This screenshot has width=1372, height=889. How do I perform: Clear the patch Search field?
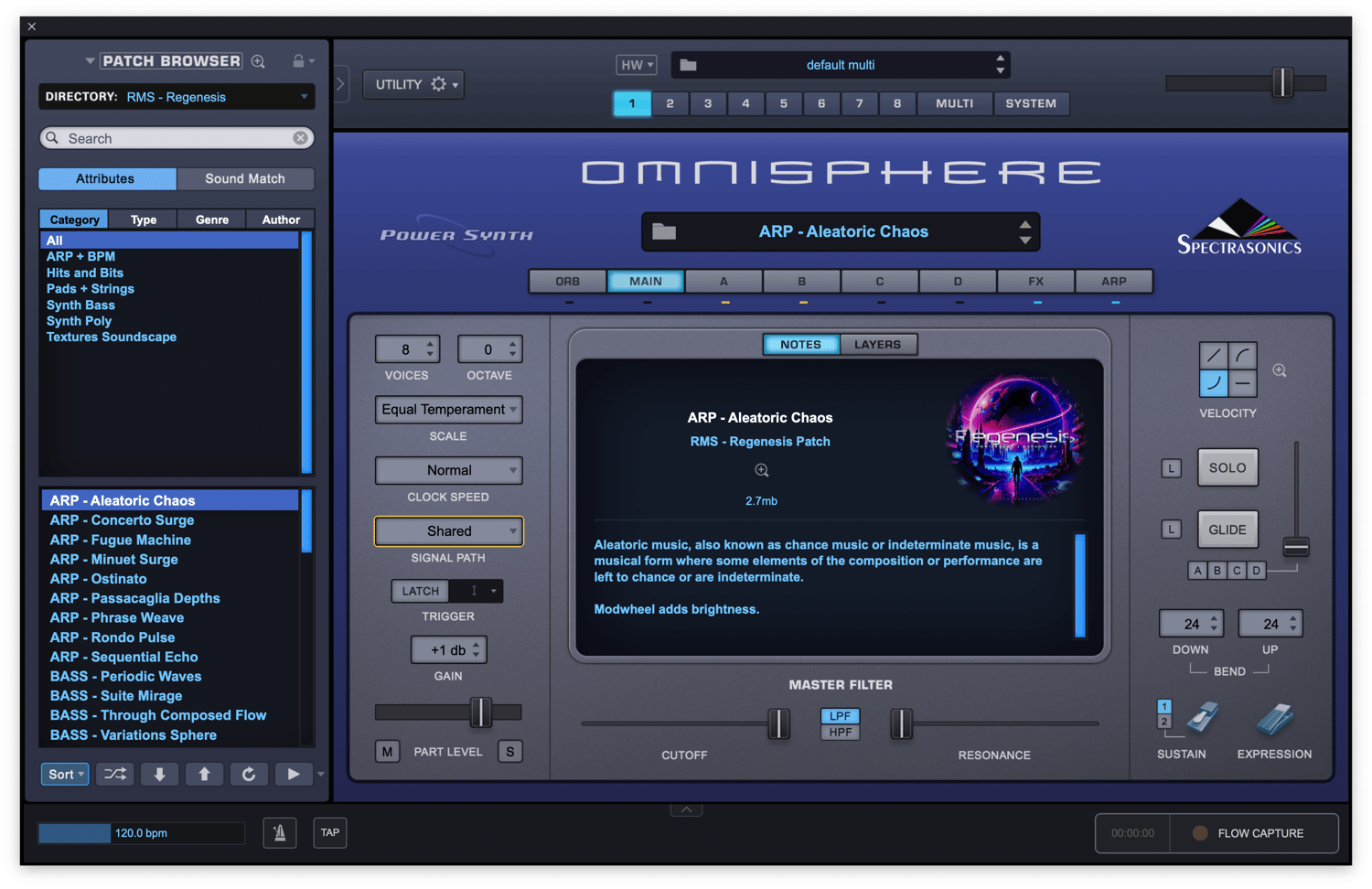tap(300, 138)
